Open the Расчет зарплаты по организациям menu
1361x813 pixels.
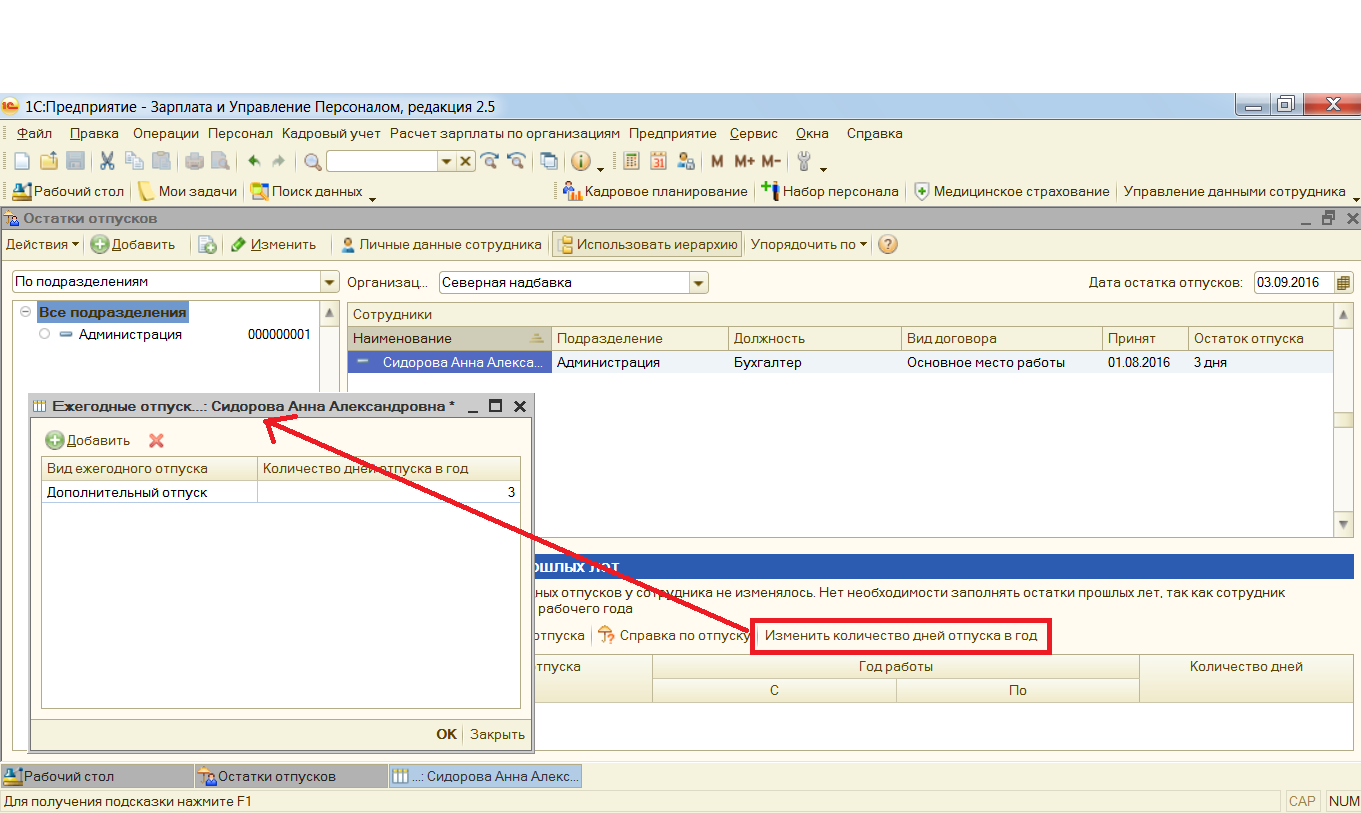pos(505,133)
